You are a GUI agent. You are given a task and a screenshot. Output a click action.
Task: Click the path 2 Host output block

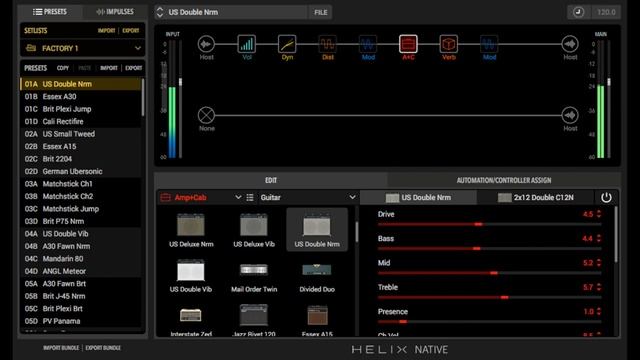click(570, 115)
